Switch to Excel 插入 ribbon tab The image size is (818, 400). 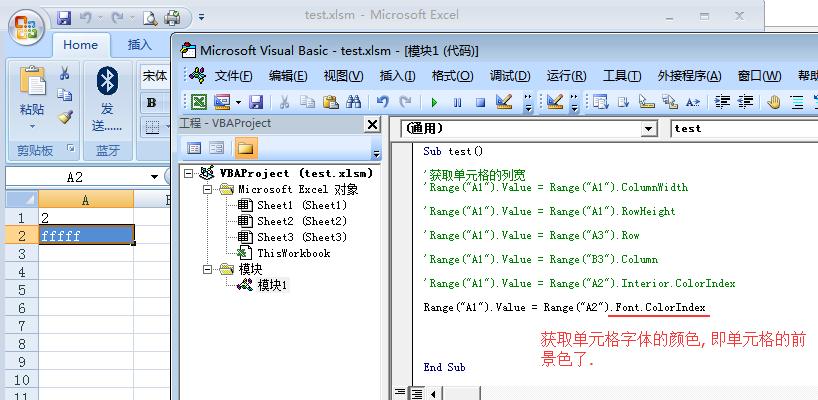tap(139, 45)
